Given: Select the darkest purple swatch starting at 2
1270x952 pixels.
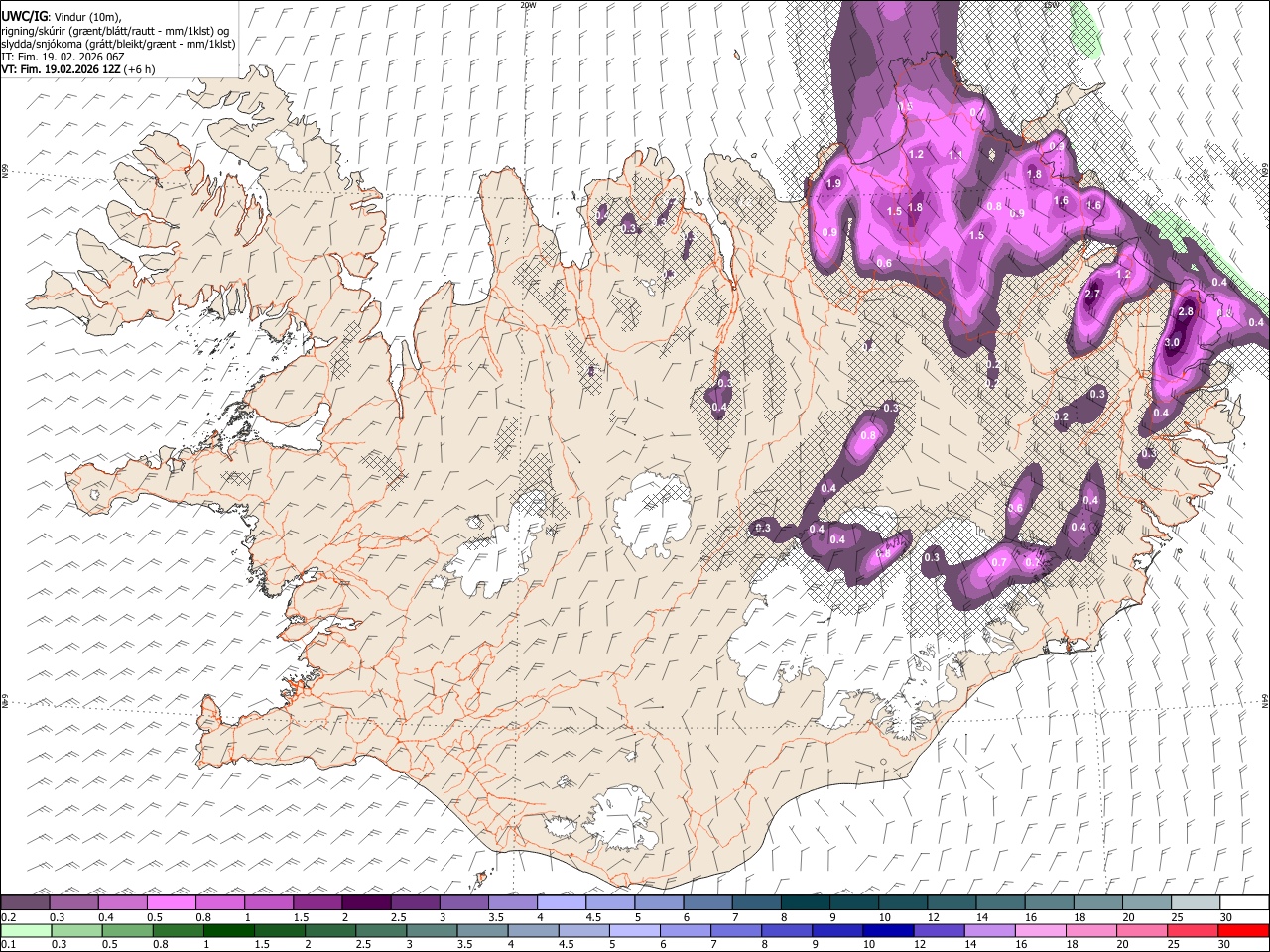Looking at the screenshot, I should [366, 903].
